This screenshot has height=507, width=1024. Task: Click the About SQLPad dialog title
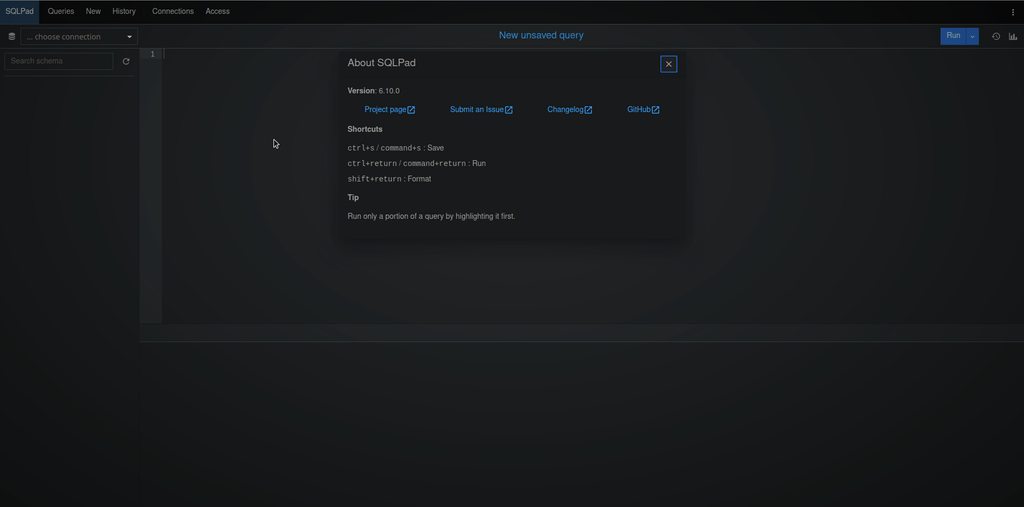click(x=381, y=63)
